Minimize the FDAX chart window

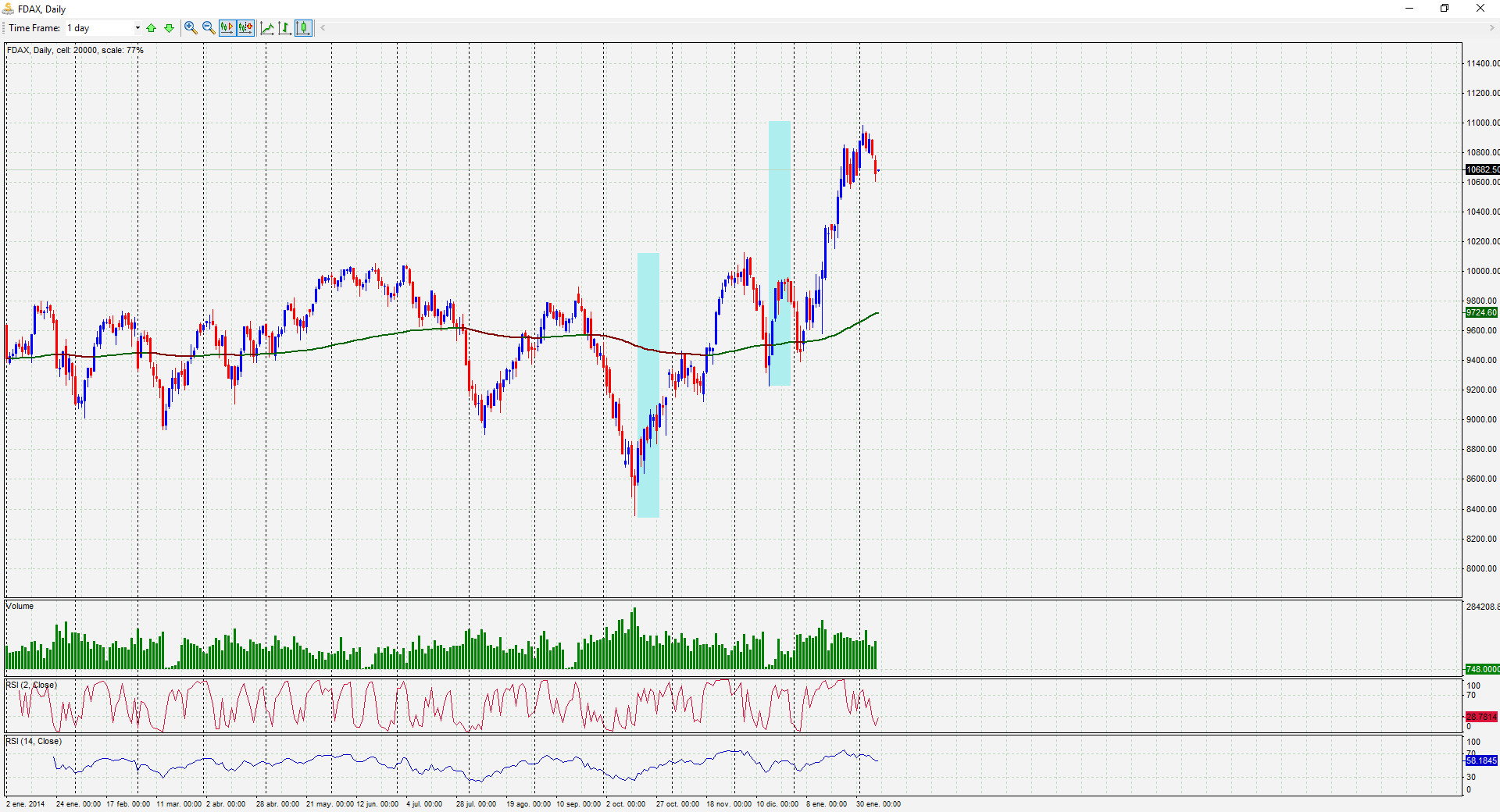(1409, 9)
